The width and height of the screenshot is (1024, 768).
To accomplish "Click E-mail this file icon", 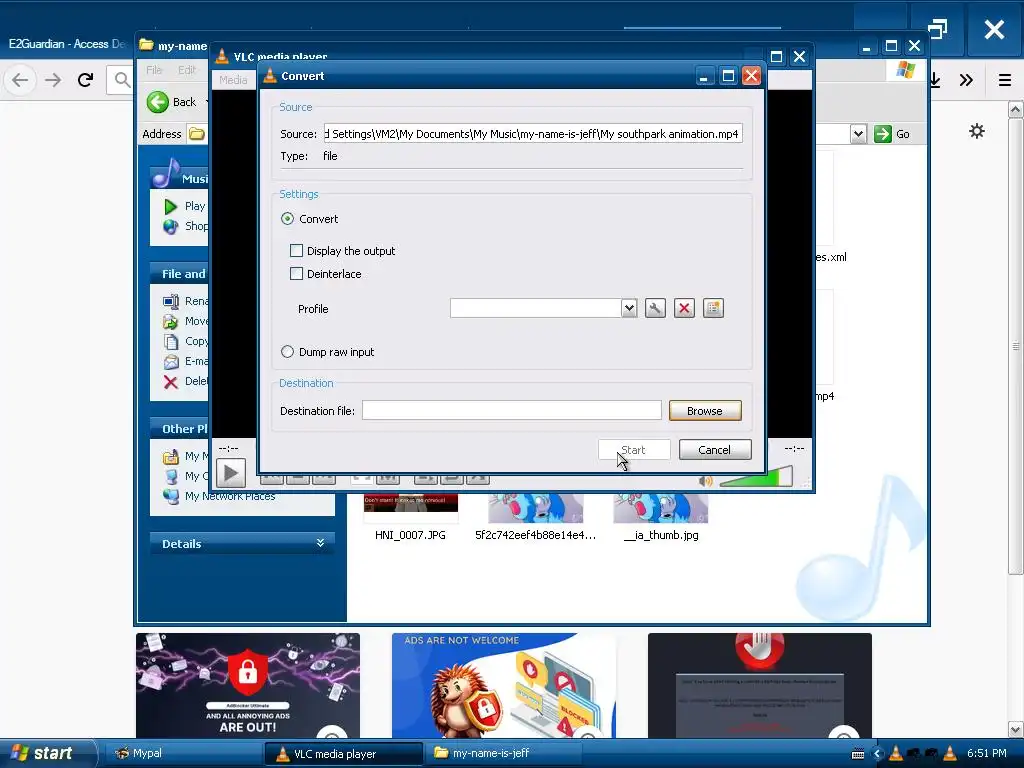I will [170, 361].
